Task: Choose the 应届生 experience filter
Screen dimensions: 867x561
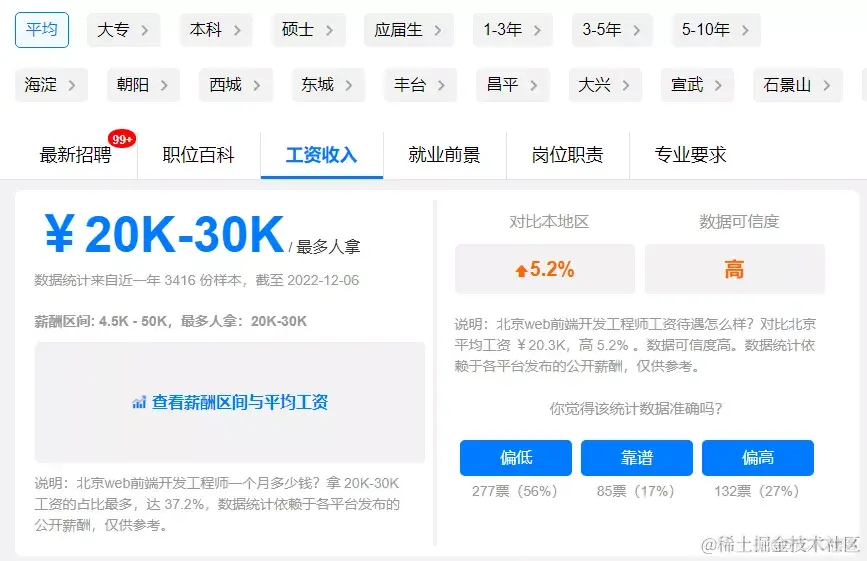Action: pyautogui.click(x=409, y=30)
